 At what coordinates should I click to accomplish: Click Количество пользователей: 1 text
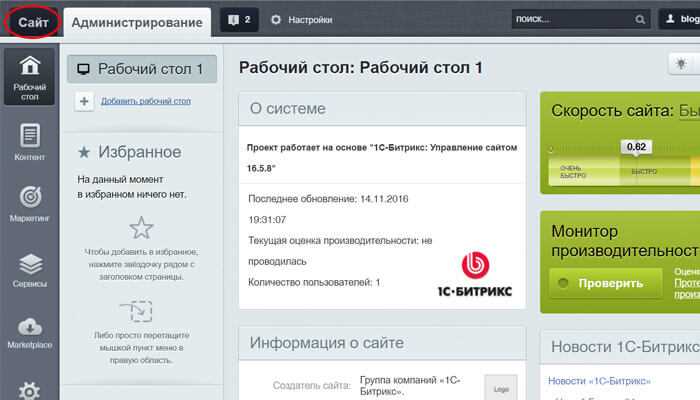314,282
